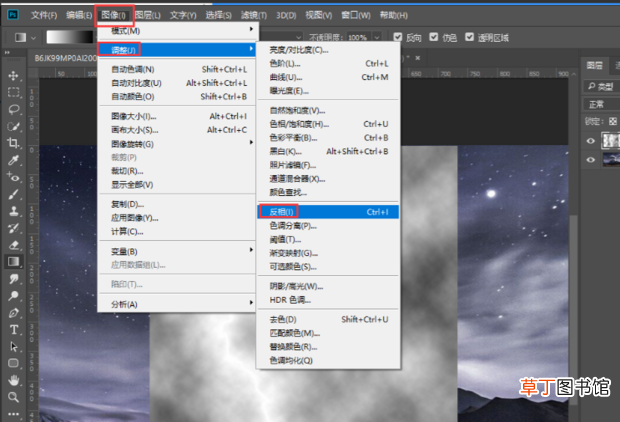Image resolution: width=620 pixels, height=422 pixels.
Task: Select the History Brush tool
Action: pyautogui.click(x=13, y=228)
